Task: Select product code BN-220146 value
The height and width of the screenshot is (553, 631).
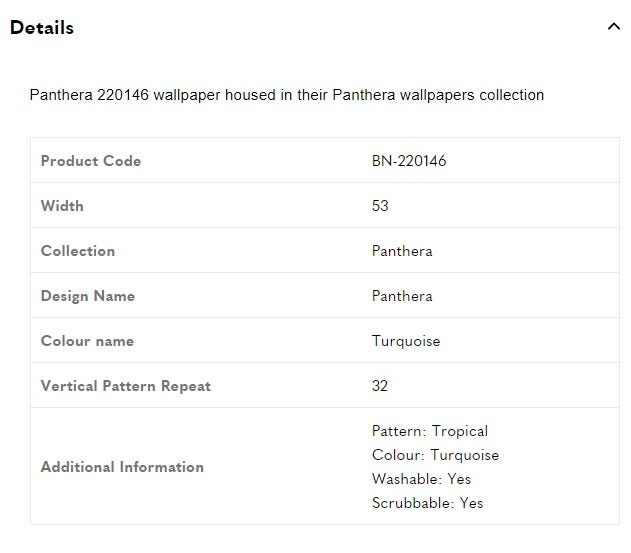Action: pos(409,161)
